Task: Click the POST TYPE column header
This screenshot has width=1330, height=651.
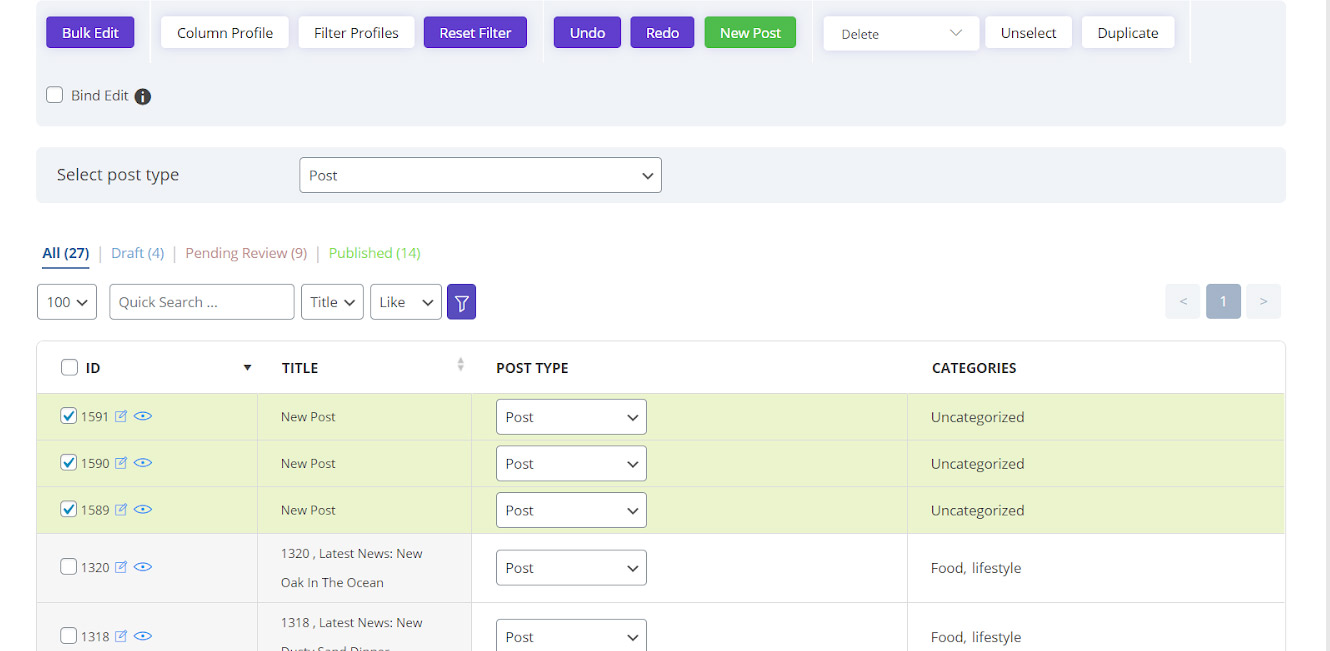Action: [532, 368]
